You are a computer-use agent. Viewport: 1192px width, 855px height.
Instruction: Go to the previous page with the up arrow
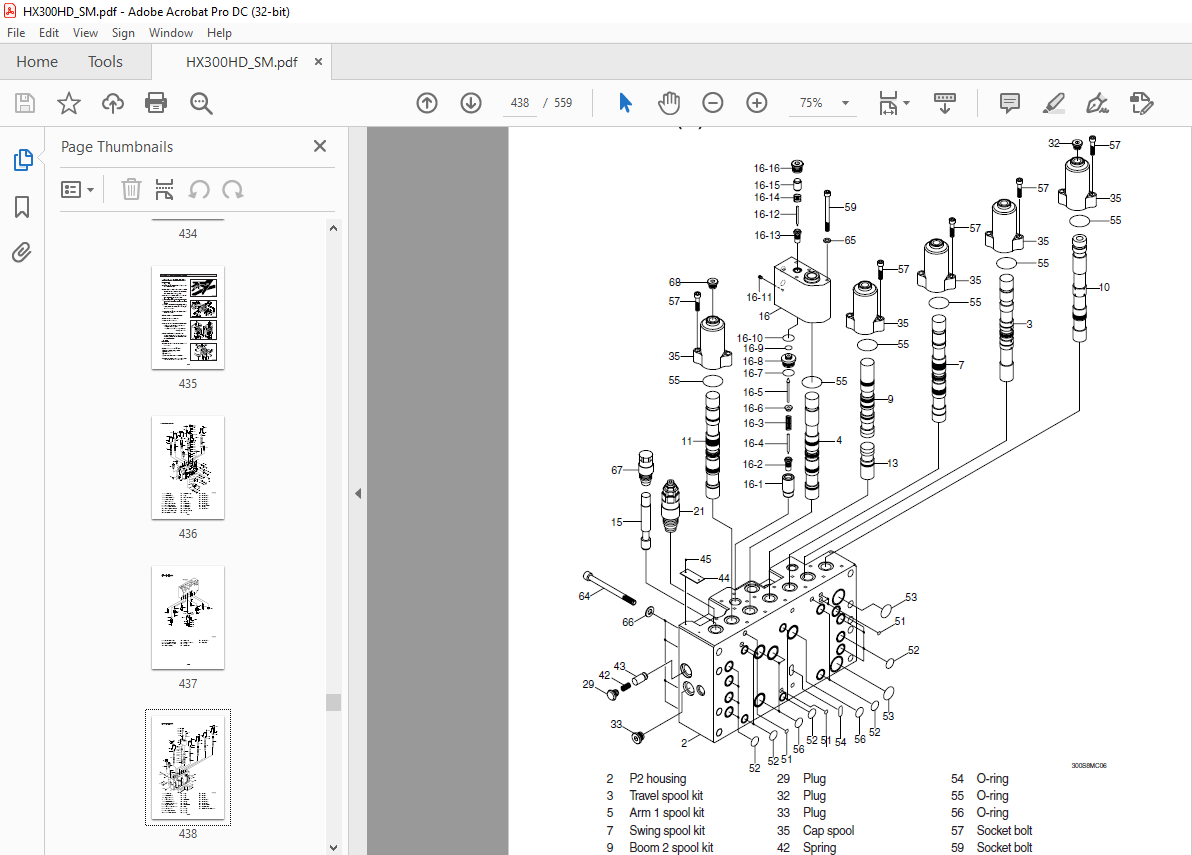tap(427, 103)
